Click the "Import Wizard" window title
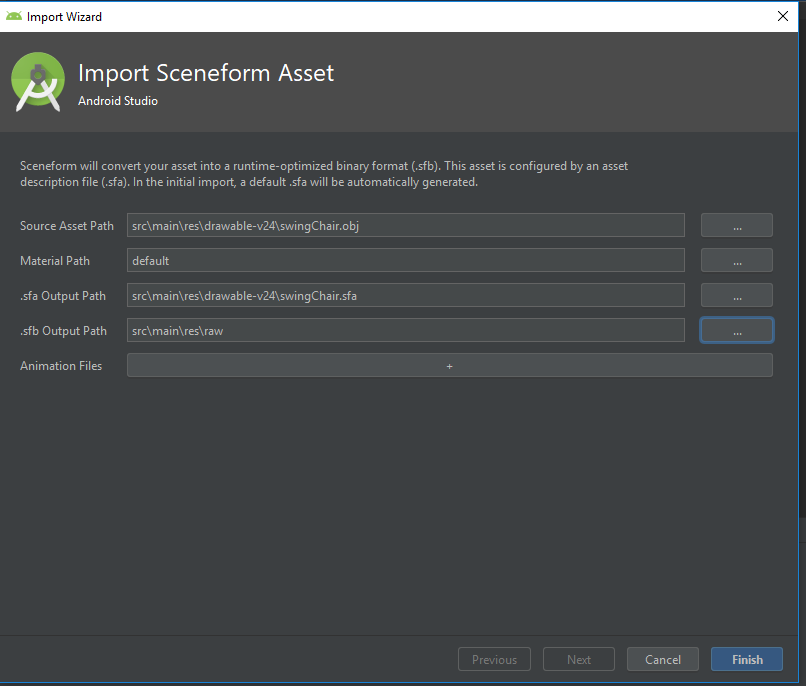This screenshot has width=806, height=686. coord(64,17)
